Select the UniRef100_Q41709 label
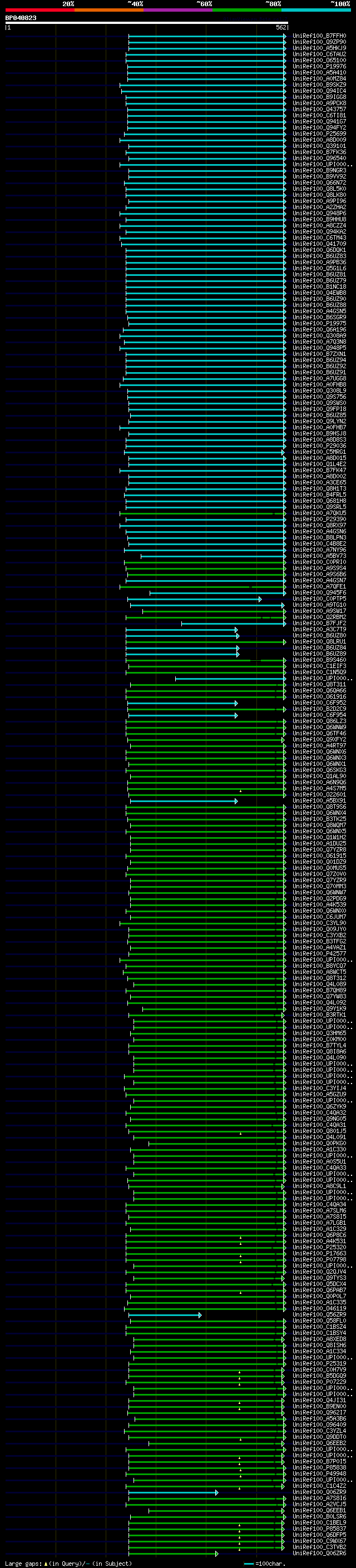The width and height of the screenshot is (356, 1568). point(319,244)
